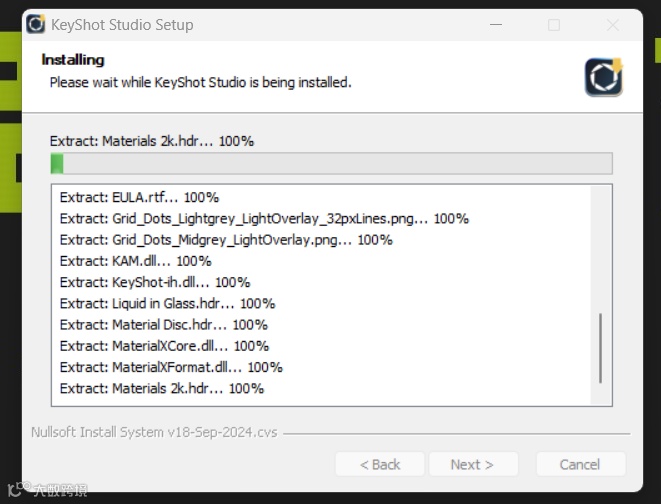Click the KeyShot Studio header logo
Viewport: 661px width, 504px height.
click(604, 77)
